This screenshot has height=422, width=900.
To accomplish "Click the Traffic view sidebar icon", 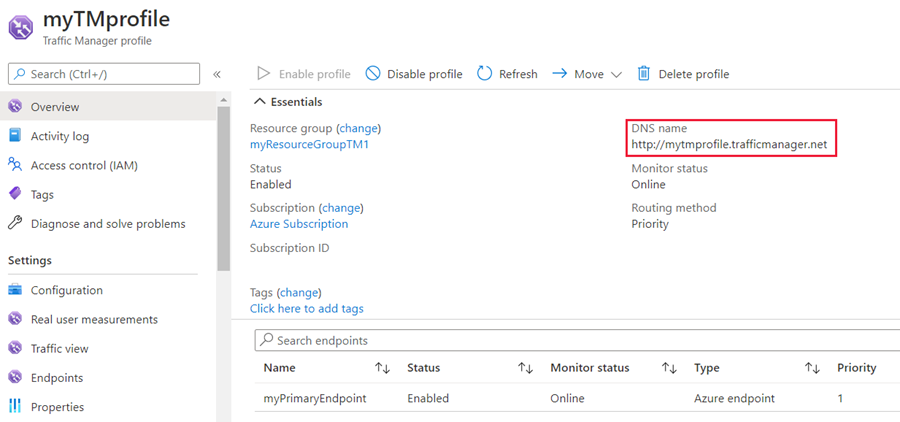I will (x=15, y=348).
